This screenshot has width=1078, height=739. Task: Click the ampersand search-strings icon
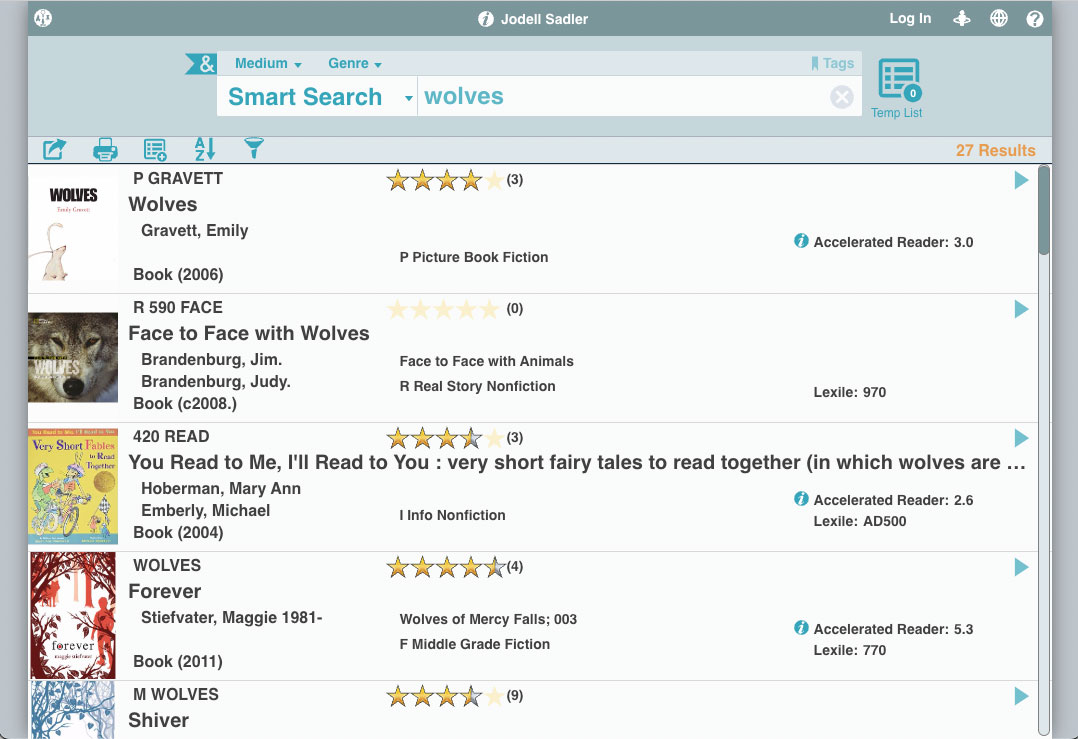(x=201, y=64)
